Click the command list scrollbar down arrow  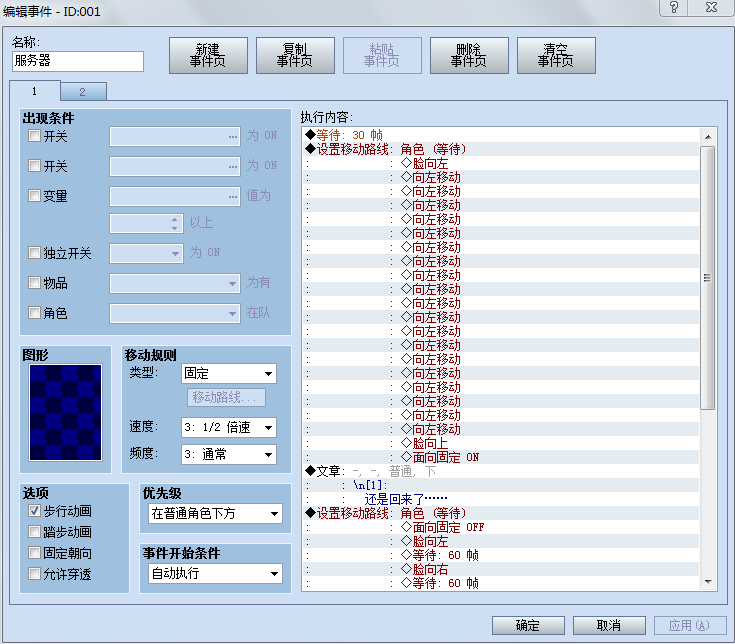point(708,582)
